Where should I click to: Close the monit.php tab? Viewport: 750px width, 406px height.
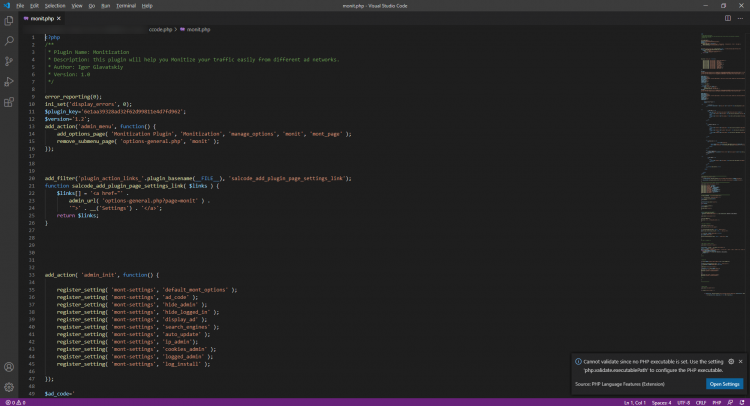[x=59, y=19]
